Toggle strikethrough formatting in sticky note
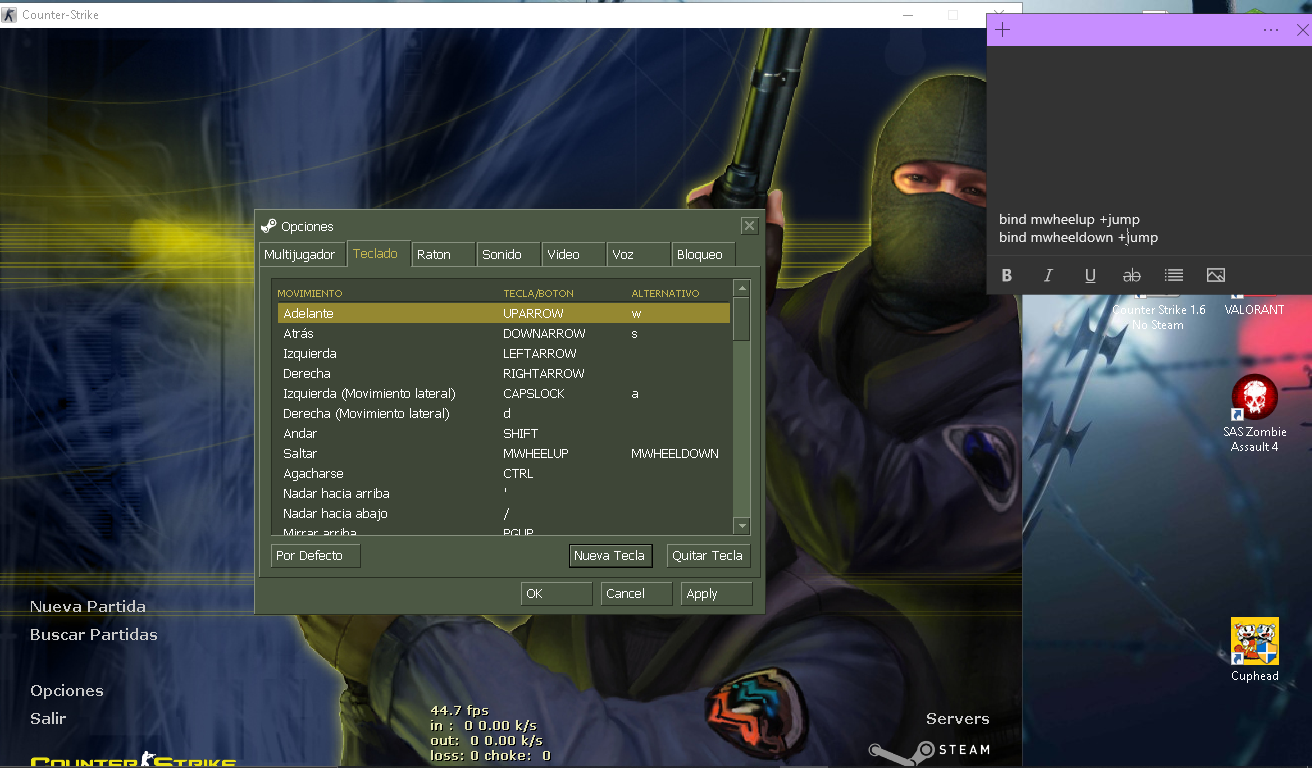This screenshot has width=1312, height=768. (1132, 275)
